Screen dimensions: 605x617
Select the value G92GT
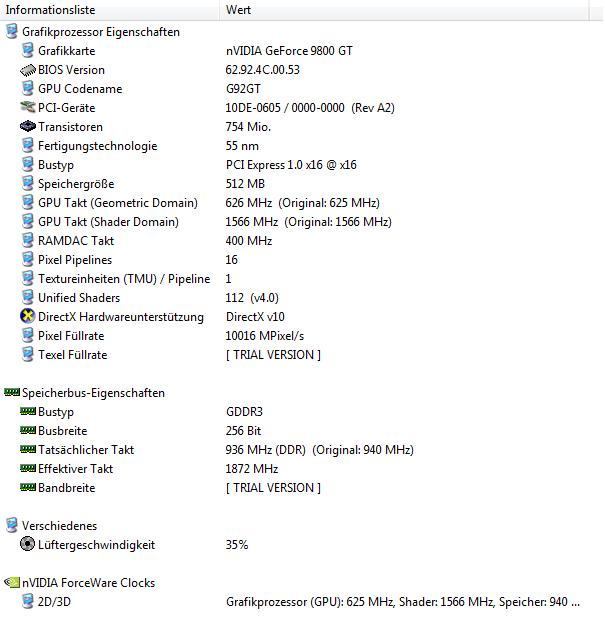tap(243, 89)
